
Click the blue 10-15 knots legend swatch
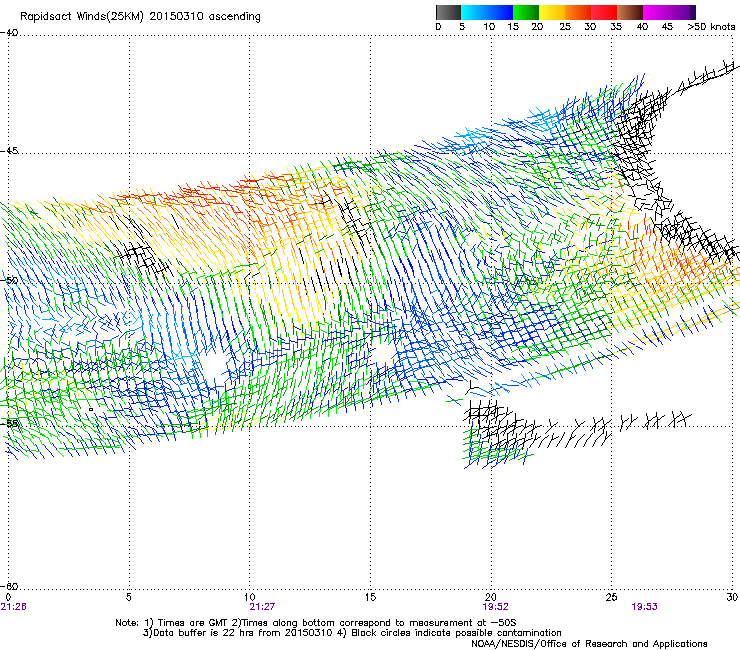tap(500, 12)
